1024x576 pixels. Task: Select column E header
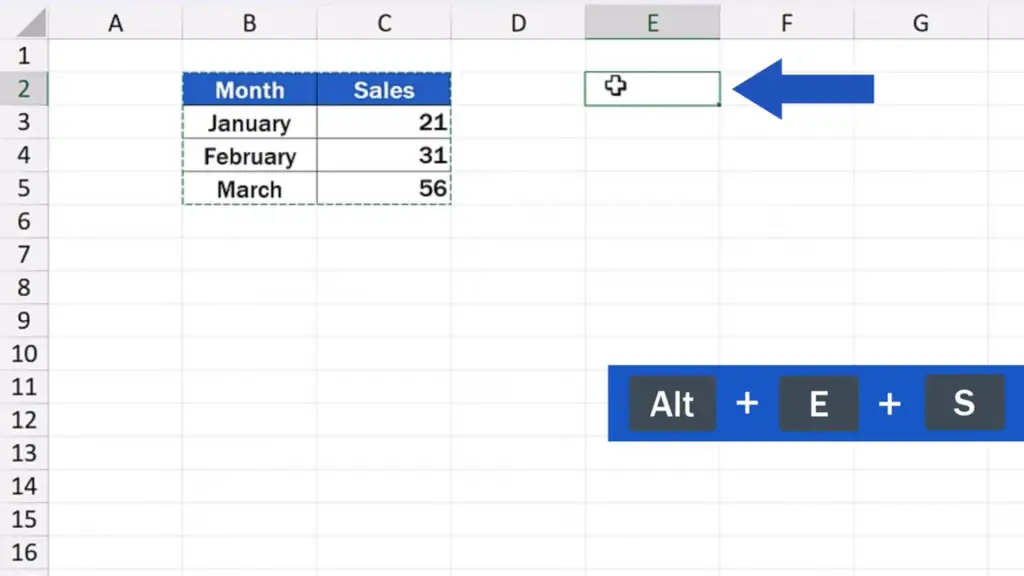(x=652, y=23)
